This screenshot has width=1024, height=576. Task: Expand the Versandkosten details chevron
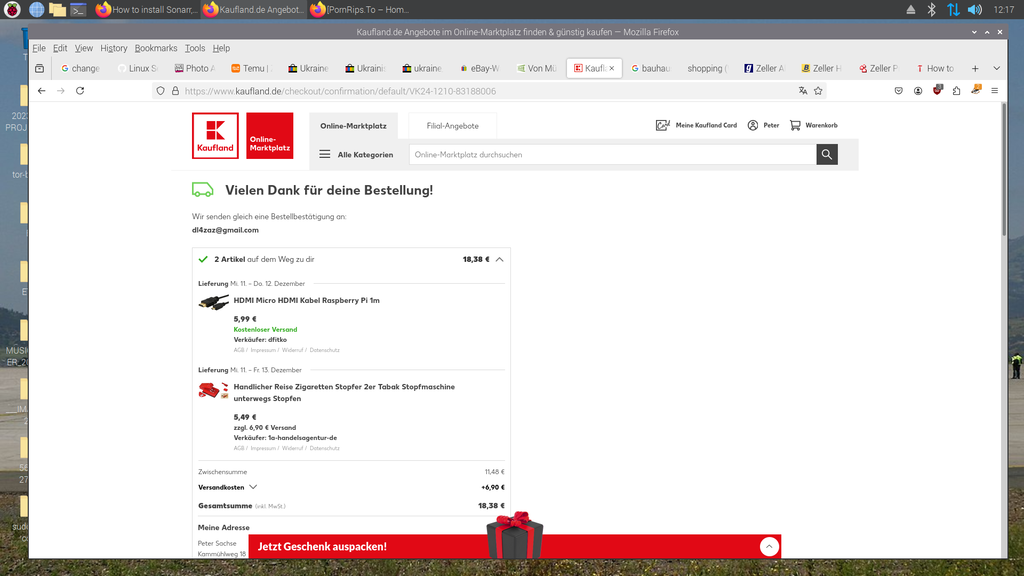point(253,487)
